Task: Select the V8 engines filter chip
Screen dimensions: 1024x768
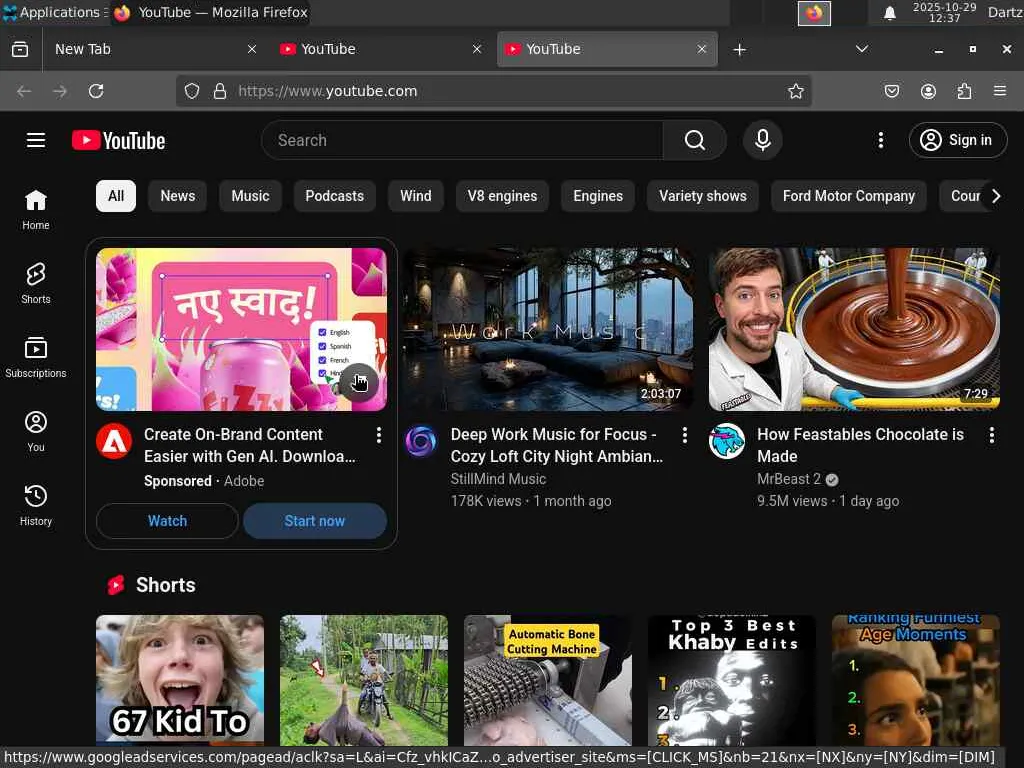Action: 502,196
